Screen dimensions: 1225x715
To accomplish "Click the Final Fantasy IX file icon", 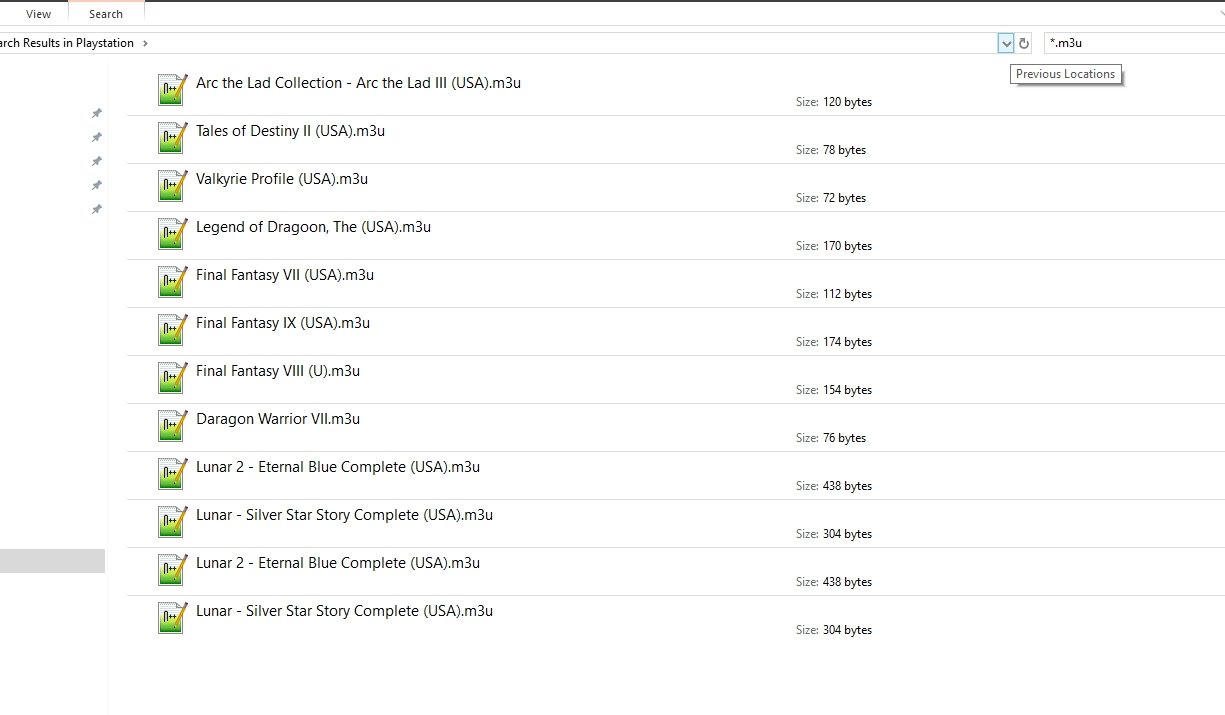I will pos(173,330).
